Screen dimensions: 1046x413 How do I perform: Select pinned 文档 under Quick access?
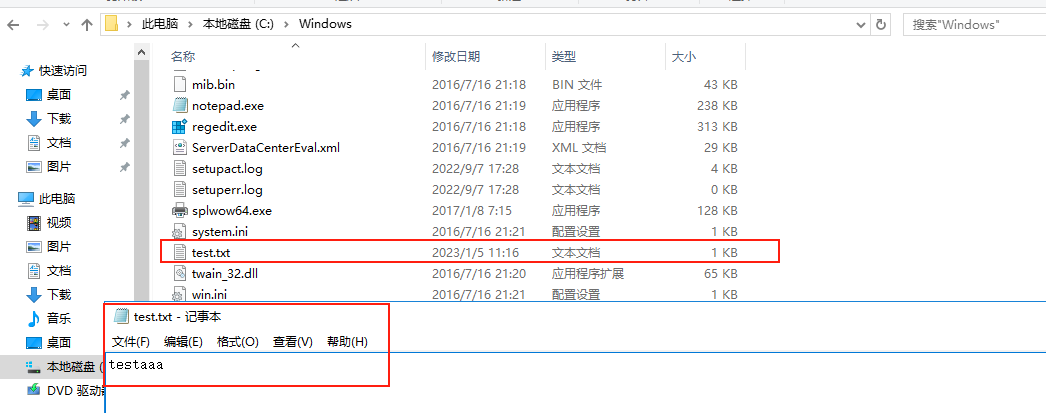click(x=59, y=143)
